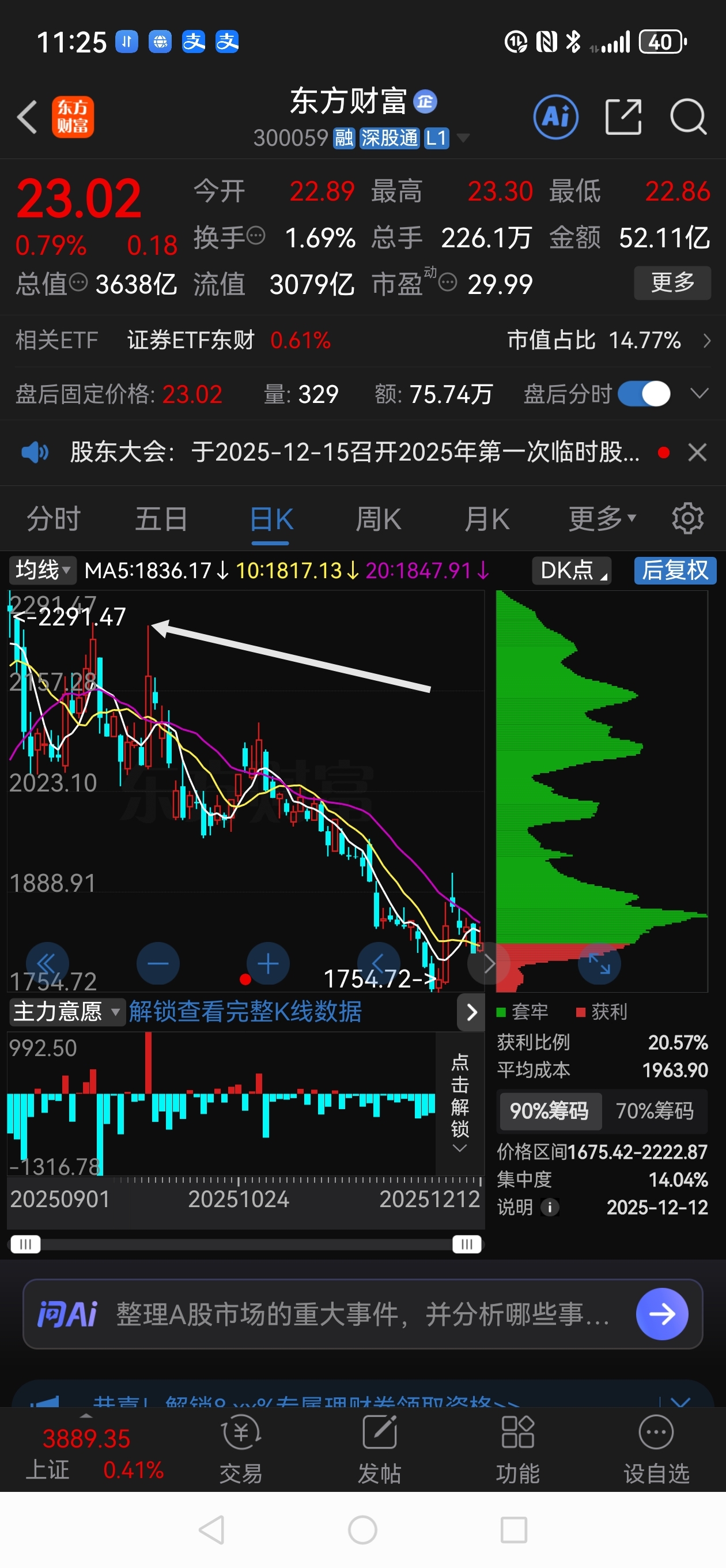Zoom in the K-line chart

coord(268,963)
